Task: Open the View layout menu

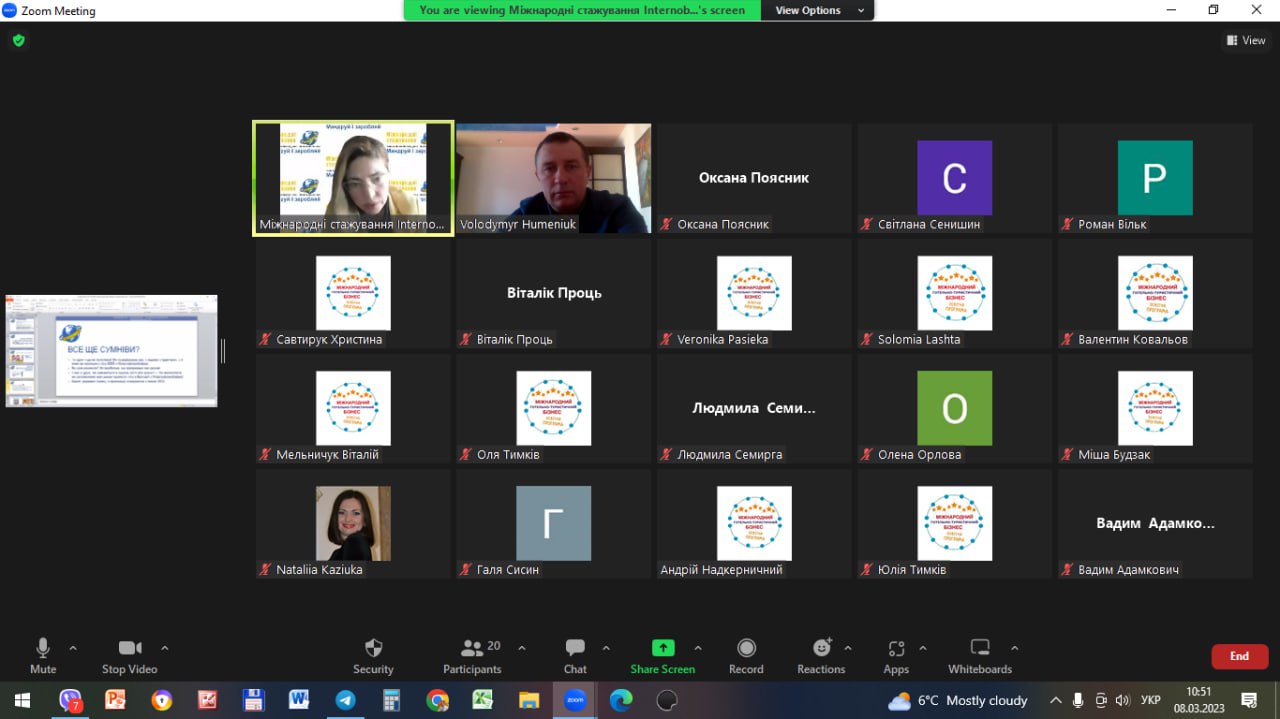Action: 1246,41
